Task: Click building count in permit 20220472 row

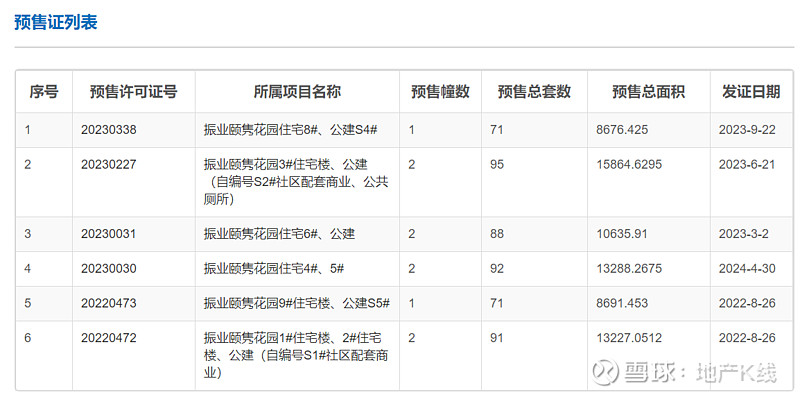Action: click(x=412, y=338)
